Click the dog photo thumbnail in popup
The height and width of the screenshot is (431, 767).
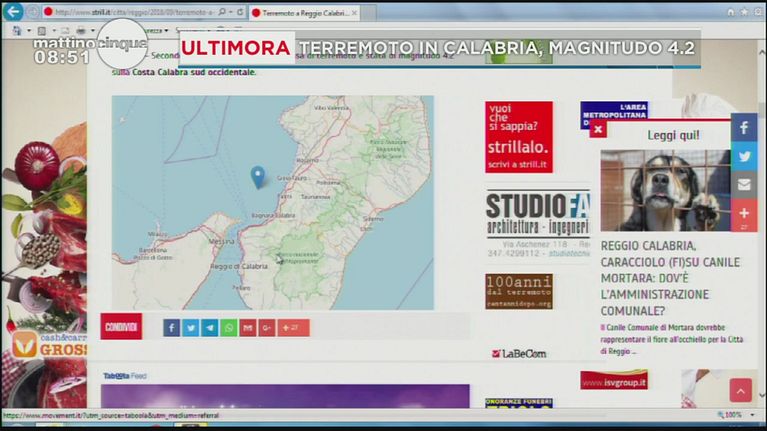pyautogui.click(x=665, y=190)
